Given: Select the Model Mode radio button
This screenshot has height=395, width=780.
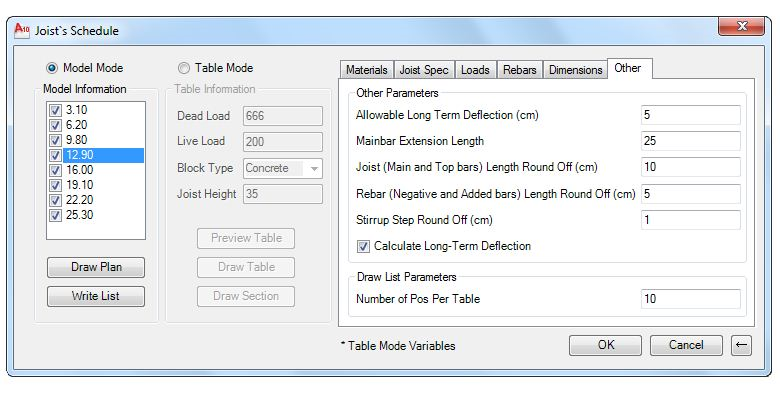Looking at the screenshot, I should pyautogui.click(x=52, y=68).
